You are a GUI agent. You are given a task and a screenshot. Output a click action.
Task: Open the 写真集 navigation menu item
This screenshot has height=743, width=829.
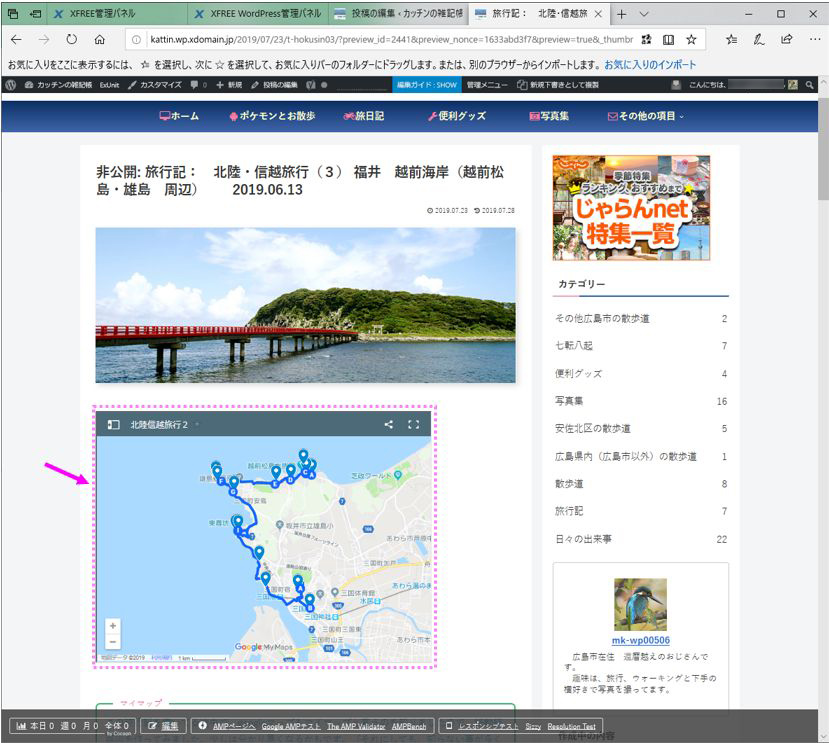(549, 116)
